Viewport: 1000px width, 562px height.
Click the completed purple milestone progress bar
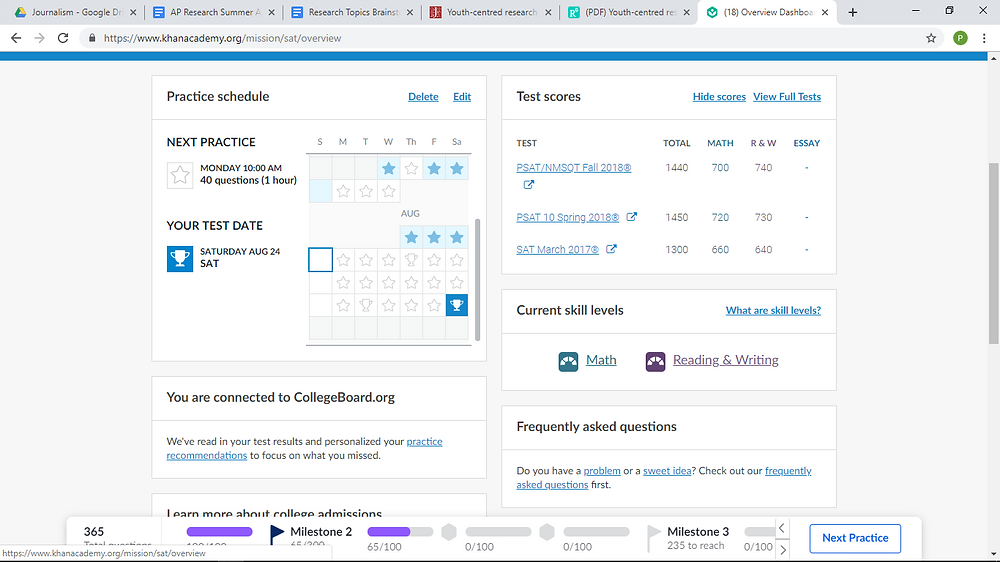point(219,531)
